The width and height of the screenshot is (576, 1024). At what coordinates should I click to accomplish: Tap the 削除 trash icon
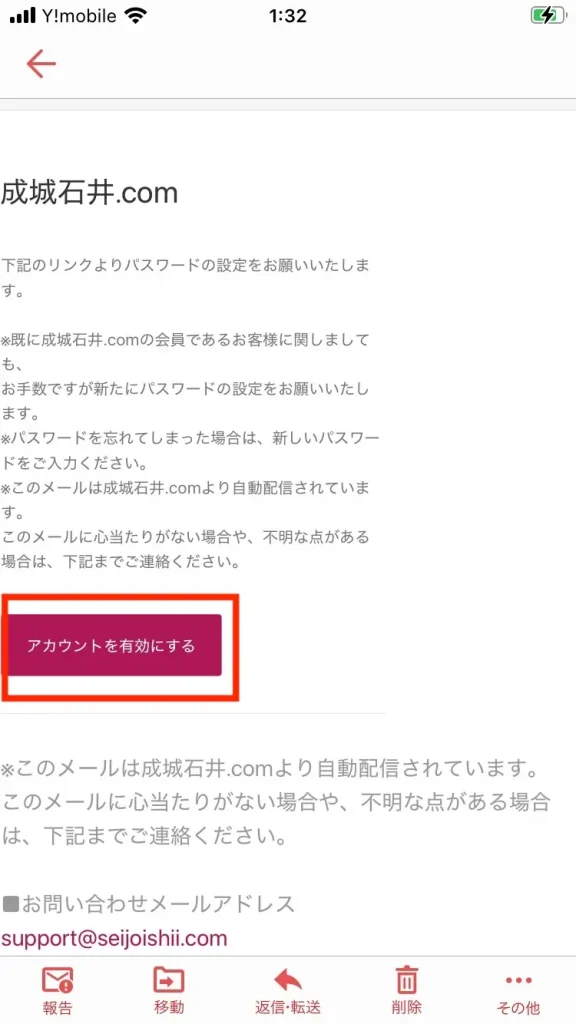tap(407, 980)
